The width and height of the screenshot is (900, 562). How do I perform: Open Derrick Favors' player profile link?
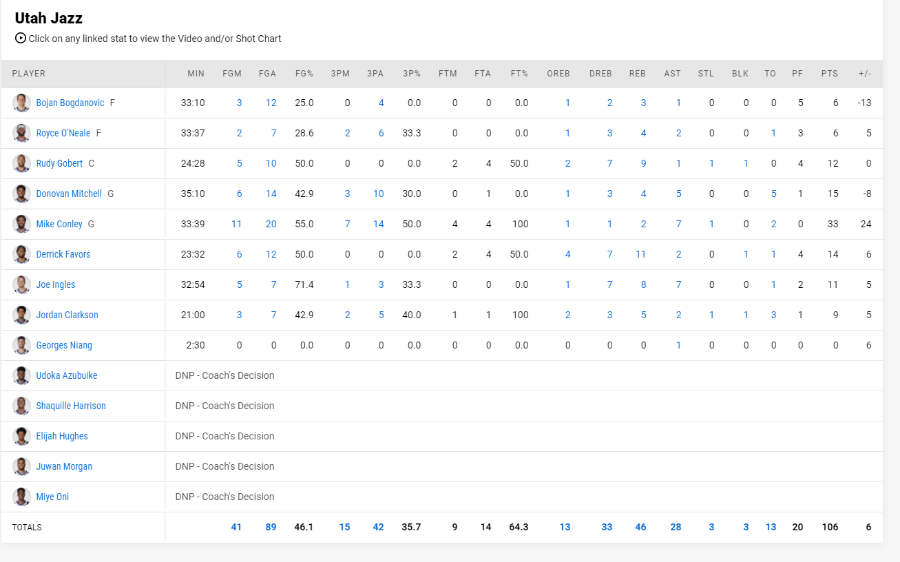[x=63, y=254]
